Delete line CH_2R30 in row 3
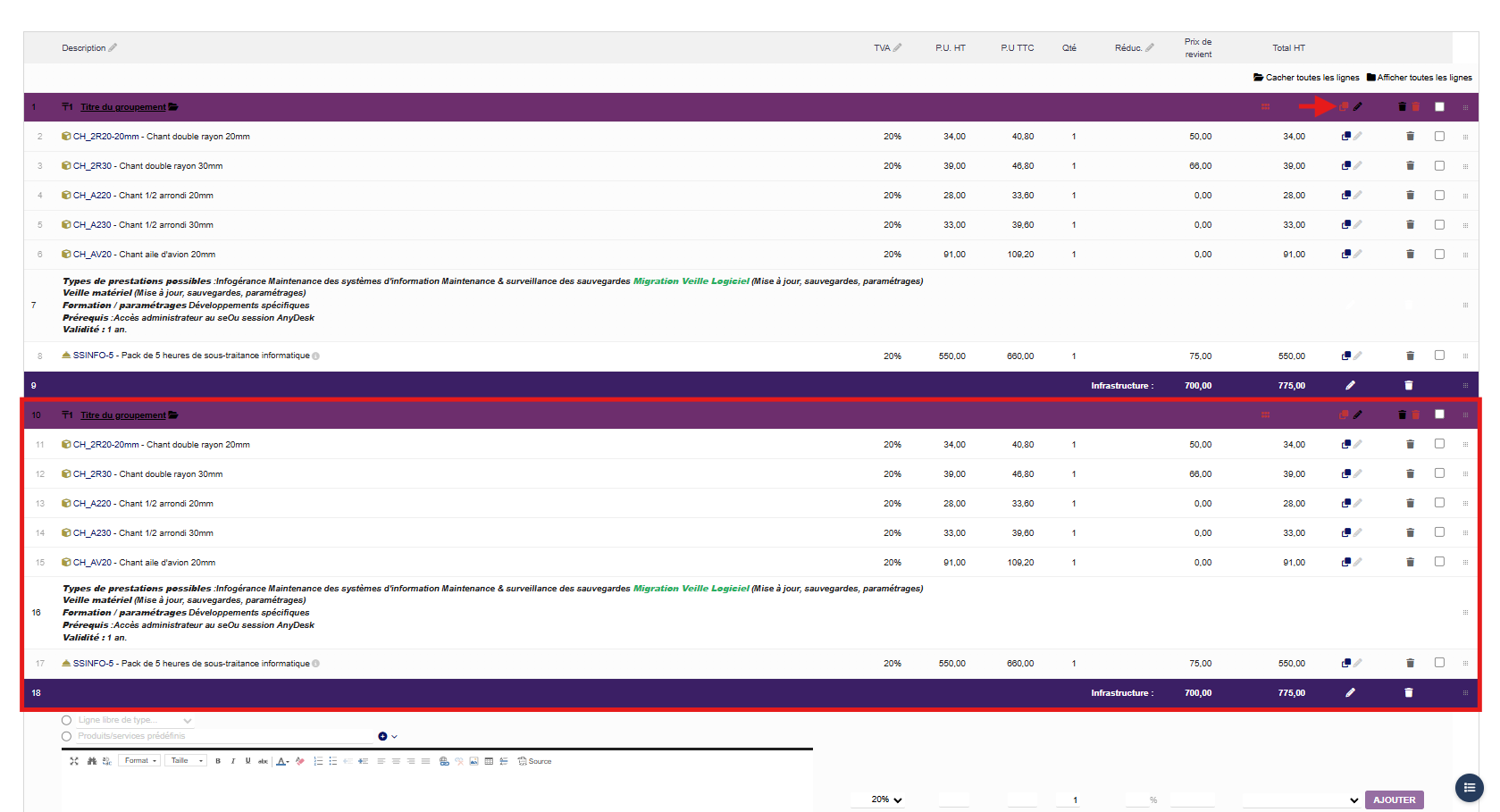This screenshot has width=1500, height=812. 1411,166
